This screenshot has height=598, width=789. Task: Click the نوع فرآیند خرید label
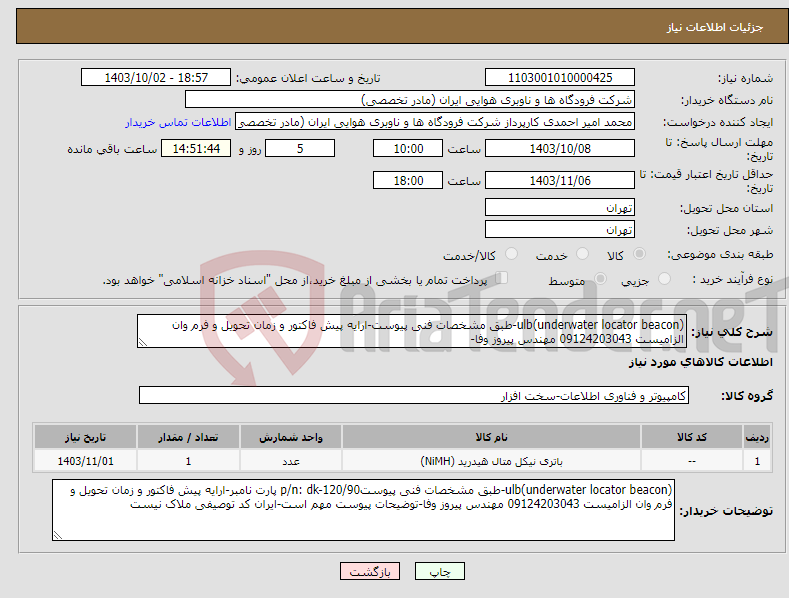tap(732, 279)
